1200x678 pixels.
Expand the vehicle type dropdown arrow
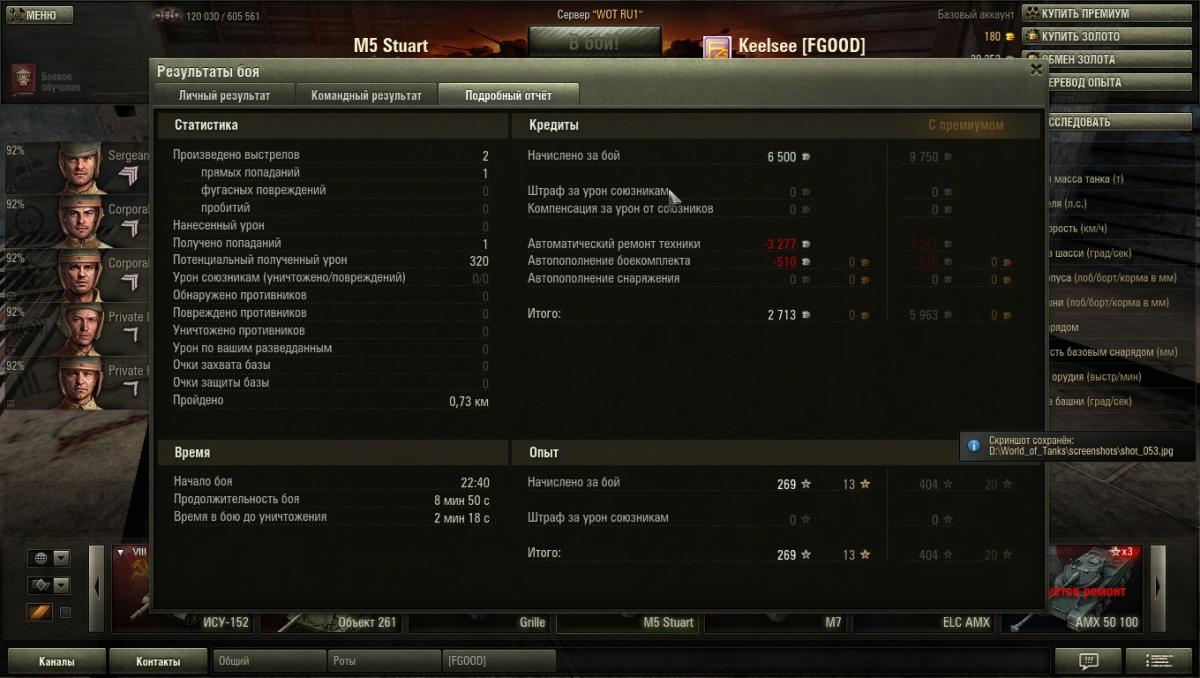(x=61, y=585)
